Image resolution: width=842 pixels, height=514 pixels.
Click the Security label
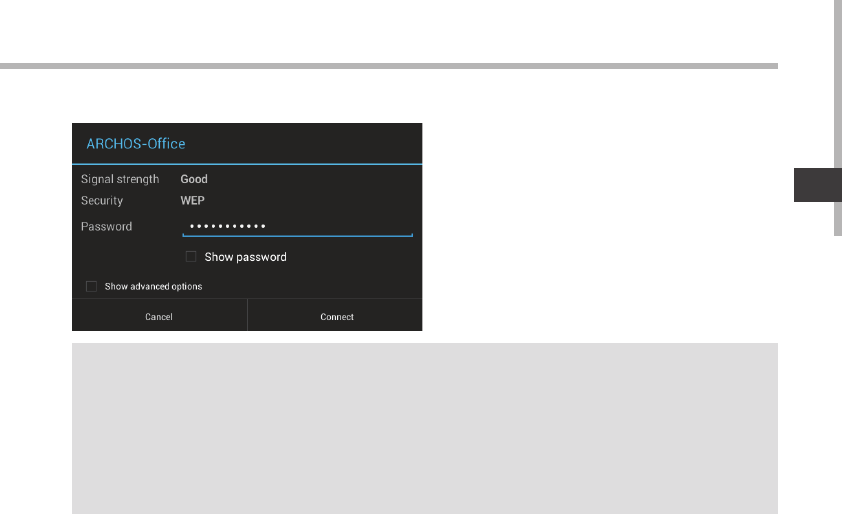click(x=102, y=201)
